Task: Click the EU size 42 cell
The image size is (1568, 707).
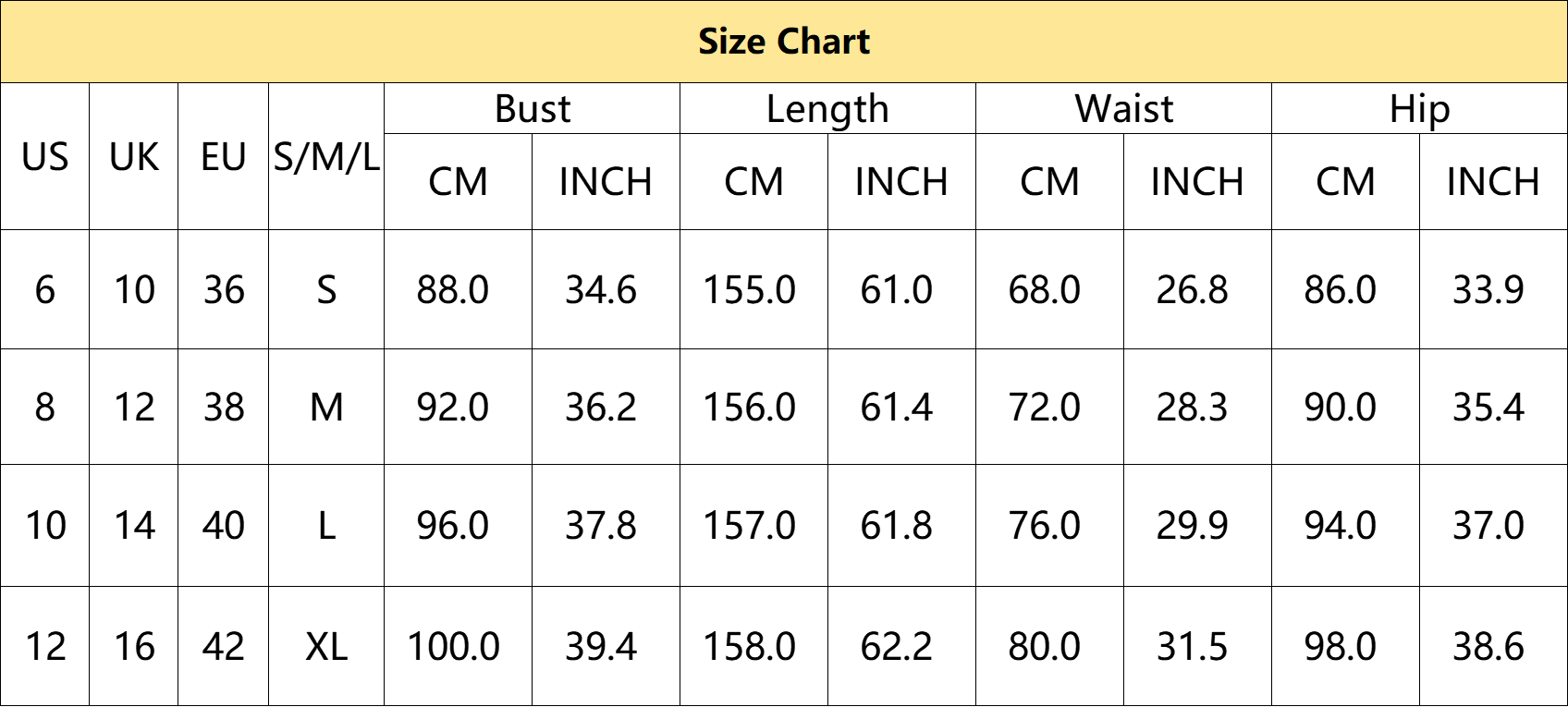Action: click(224, 647)
